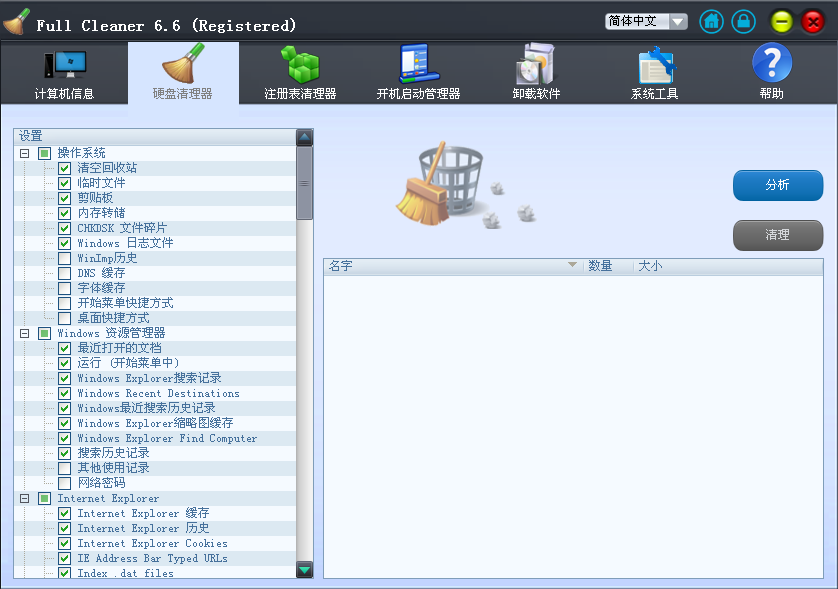Select the 设置 panel header
Screen dimensions: 838x589
click(x=155, y=136)
